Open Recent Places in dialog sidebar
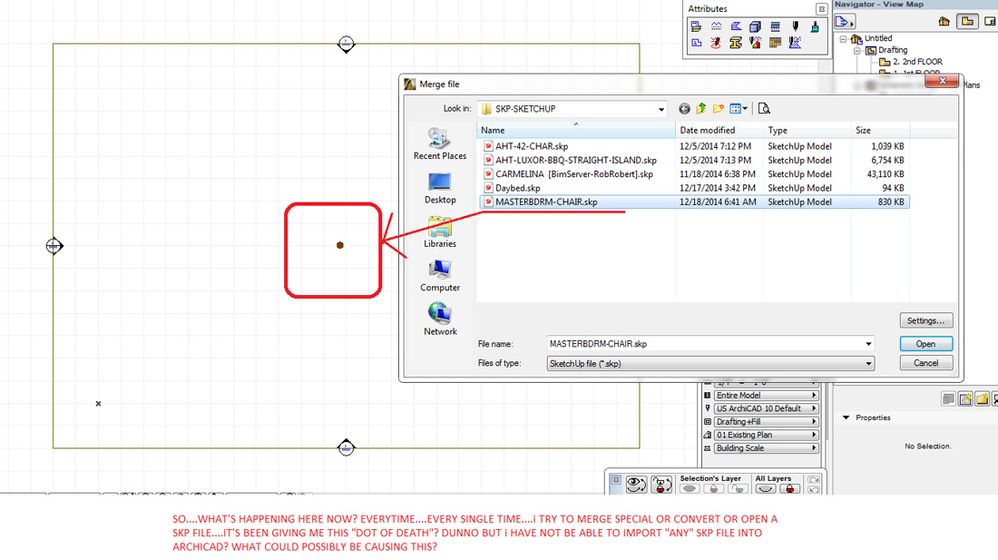The height and width of the screenshot is (560, 998). (x=440, y=144)
